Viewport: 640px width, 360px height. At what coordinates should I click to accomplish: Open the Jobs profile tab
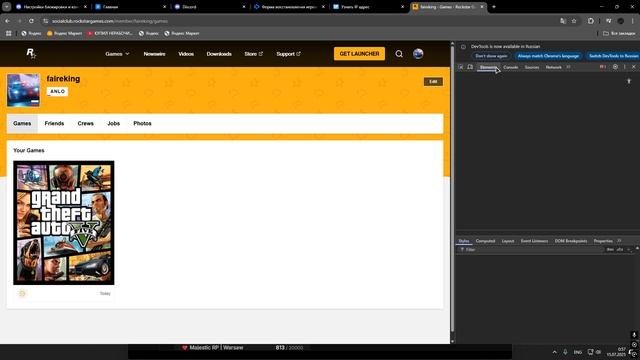click(x=113, y=123)
